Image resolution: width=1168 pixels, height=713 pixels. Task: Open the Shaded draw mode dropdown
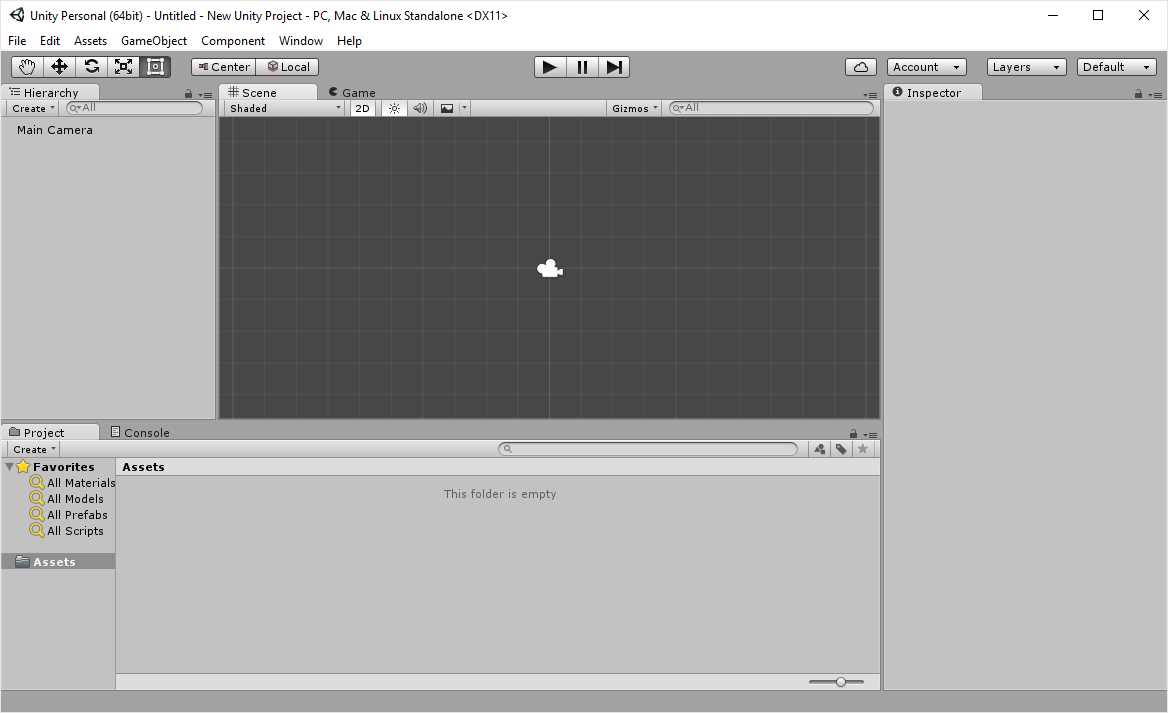pos(283,108)
